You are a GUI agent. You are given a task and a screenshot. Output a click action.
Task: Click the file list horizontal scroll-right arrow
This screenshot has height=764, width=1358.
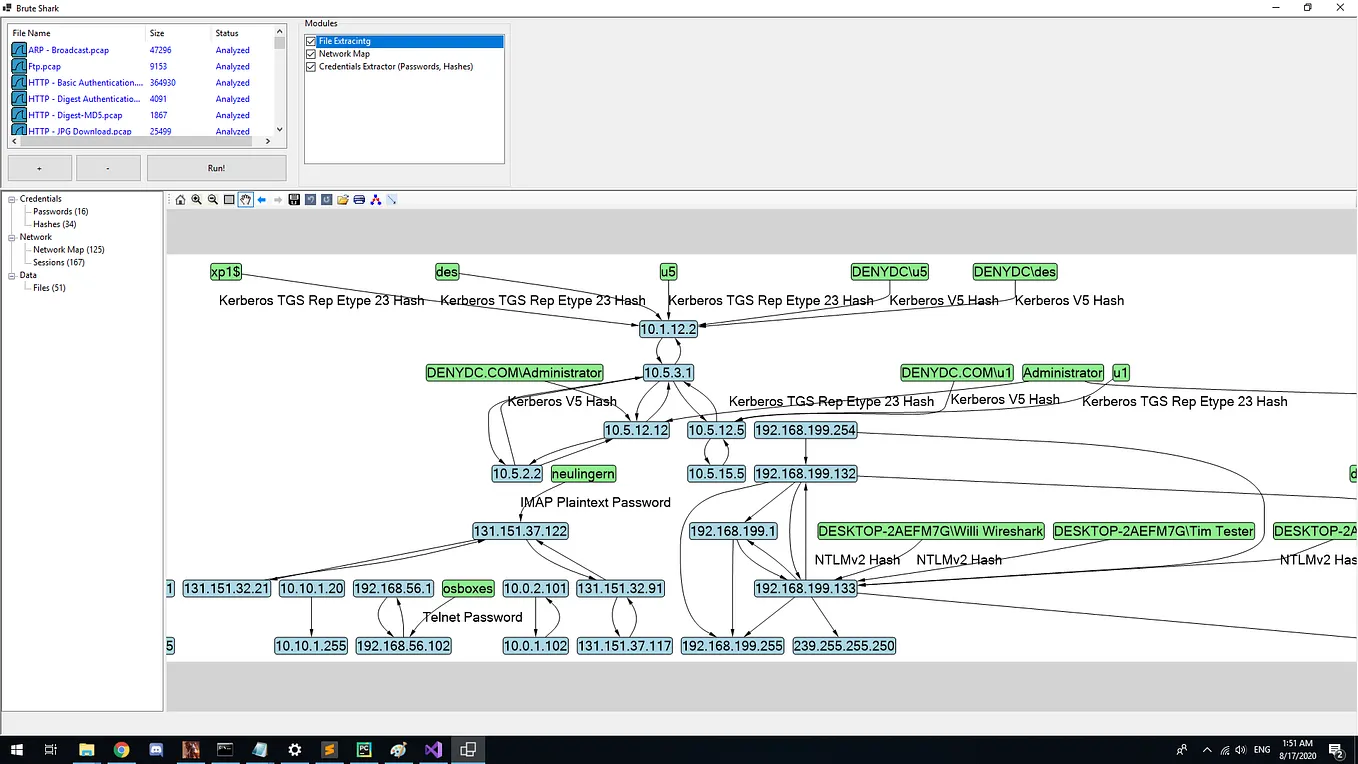tap(268, 142)
